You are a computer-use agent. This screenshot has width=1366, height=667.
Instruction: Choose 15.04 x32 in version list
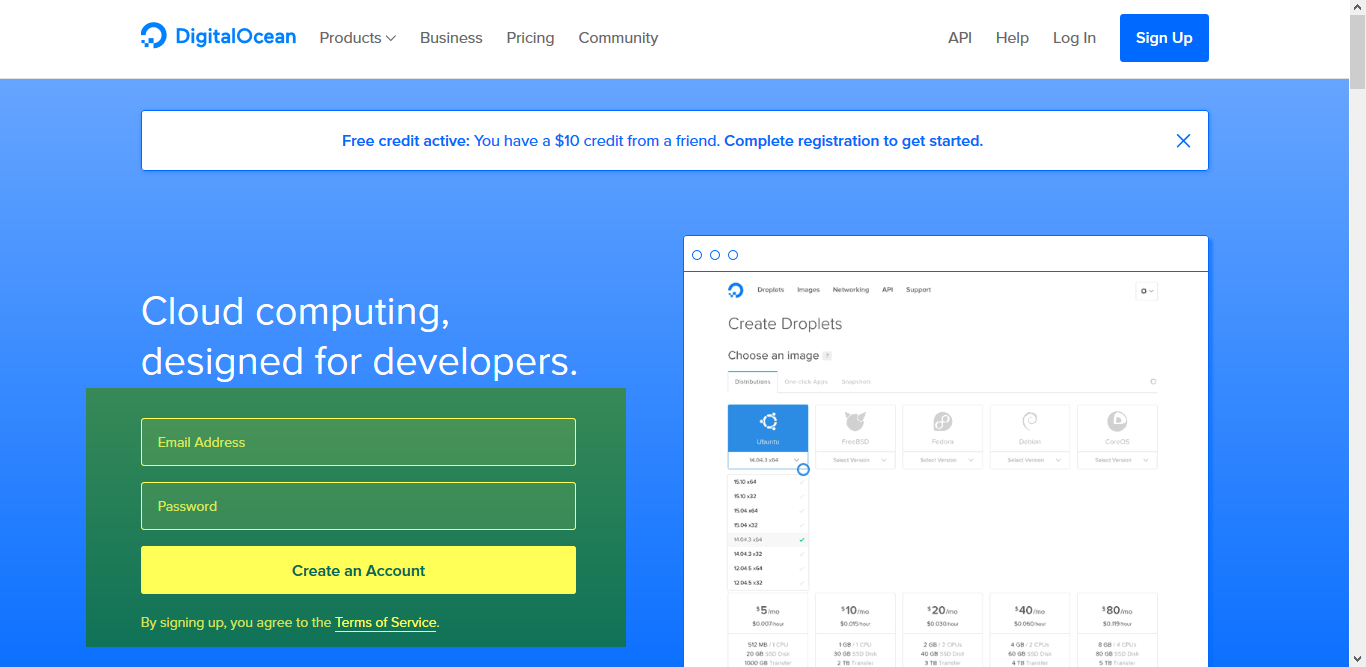point(768,525)
